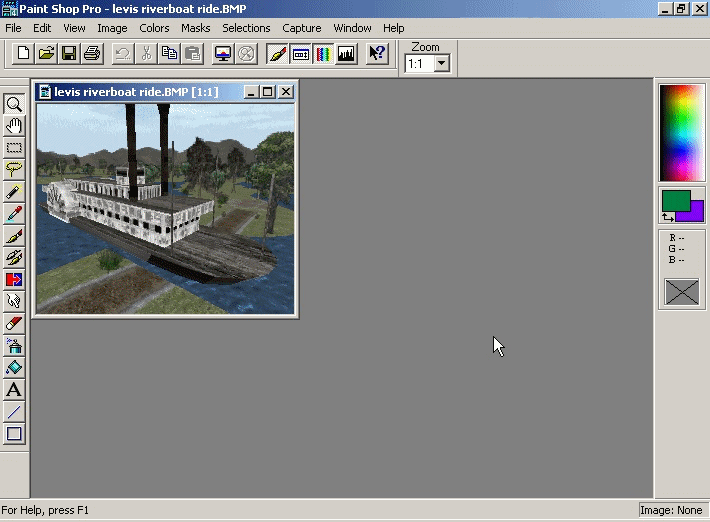This screenshot has width=710, height=522.
Task: Pick the Eyedropper tool
Action: (14, 213)
